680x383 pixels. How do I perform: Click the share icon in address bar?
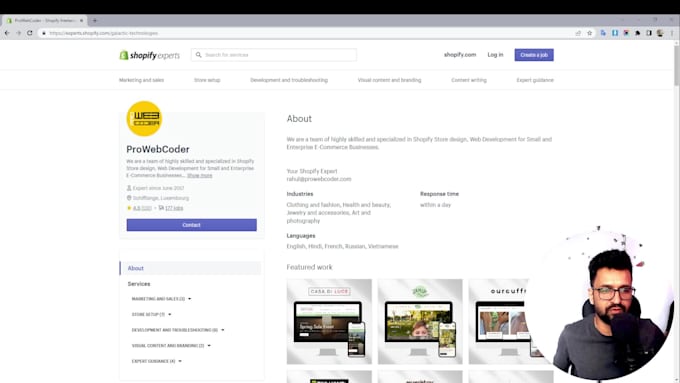coord(578,33)
